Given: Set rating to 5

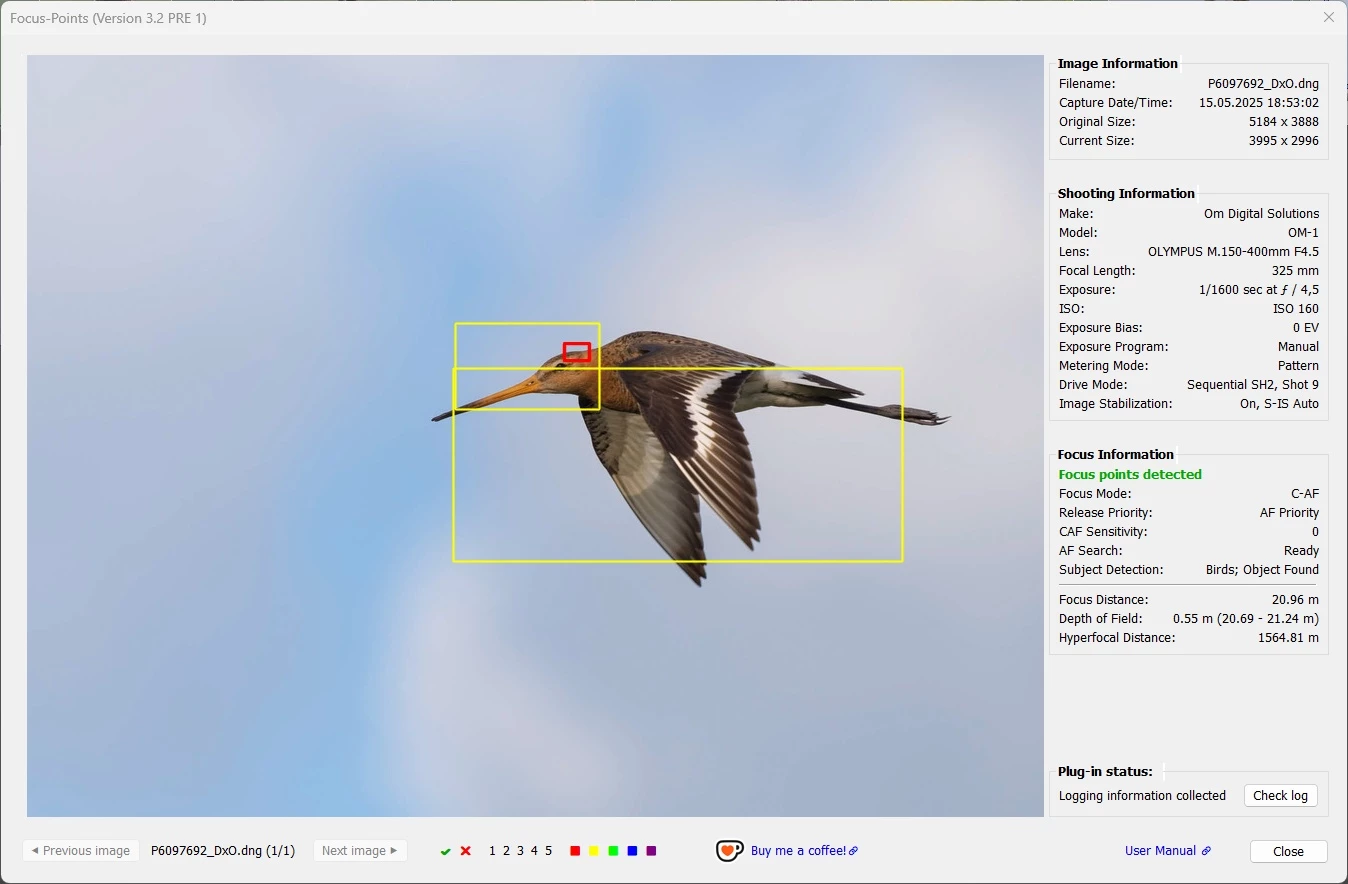Looking at the screenshot, I should pos(548,851).
